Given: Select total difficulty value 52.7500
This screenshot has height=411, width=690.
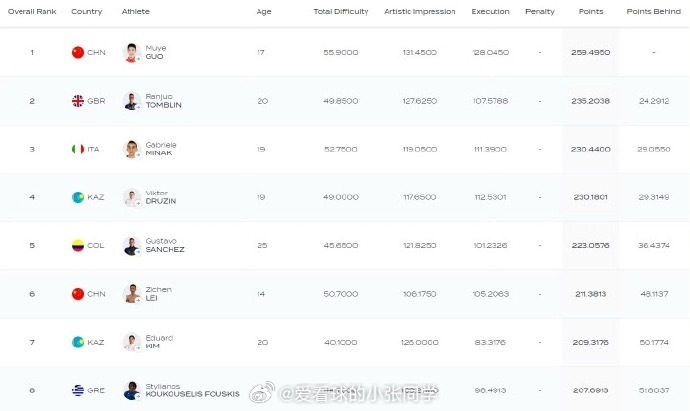Looking at the screenshot, I should pos(341,149).
